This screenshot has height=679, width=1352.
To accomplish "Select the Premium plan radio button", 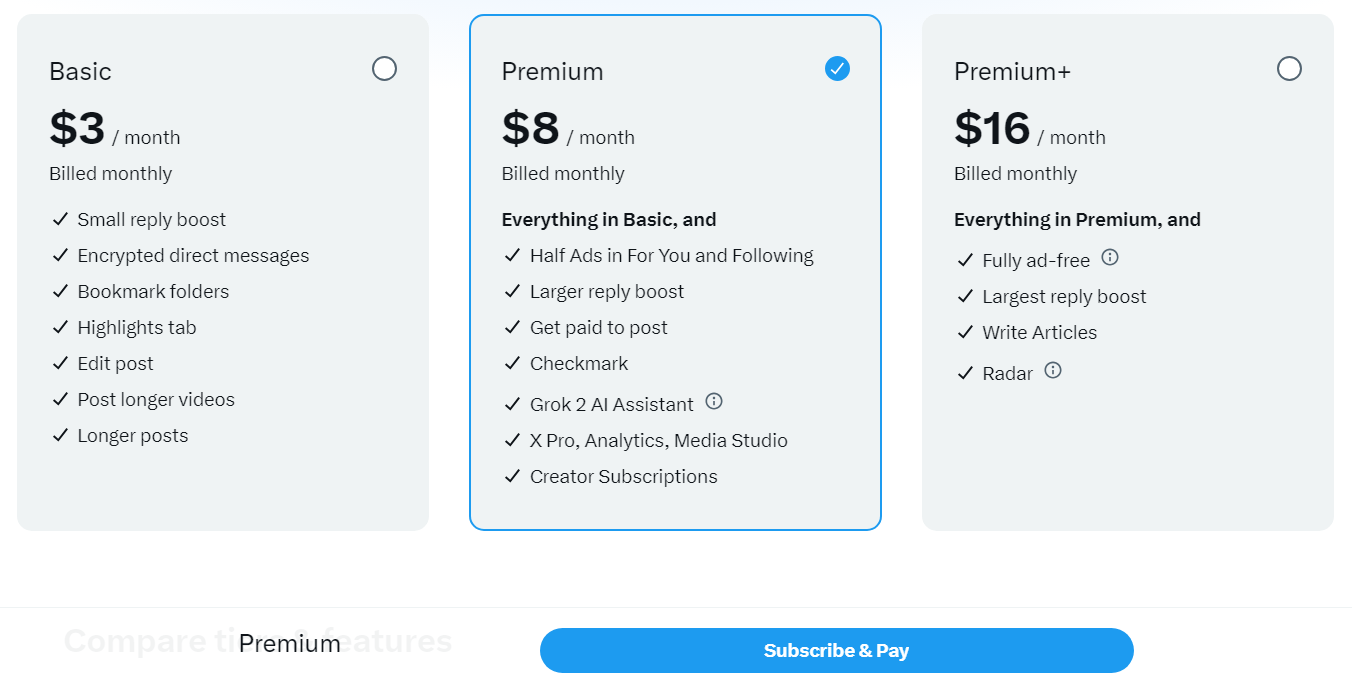I will 837,69.
